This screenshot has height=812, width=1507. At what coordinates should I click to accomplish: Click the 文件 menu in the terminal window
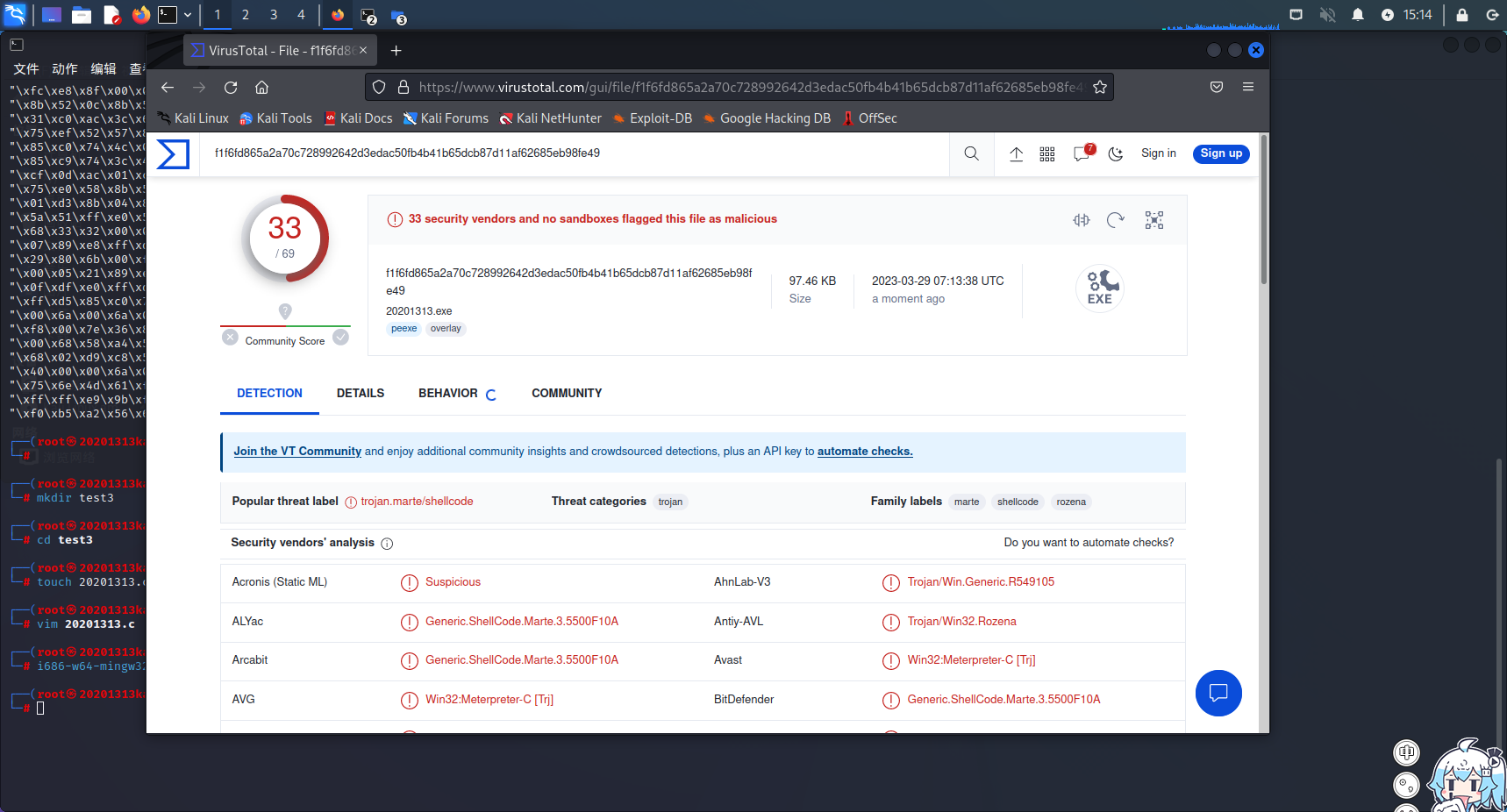coord(26,69)
